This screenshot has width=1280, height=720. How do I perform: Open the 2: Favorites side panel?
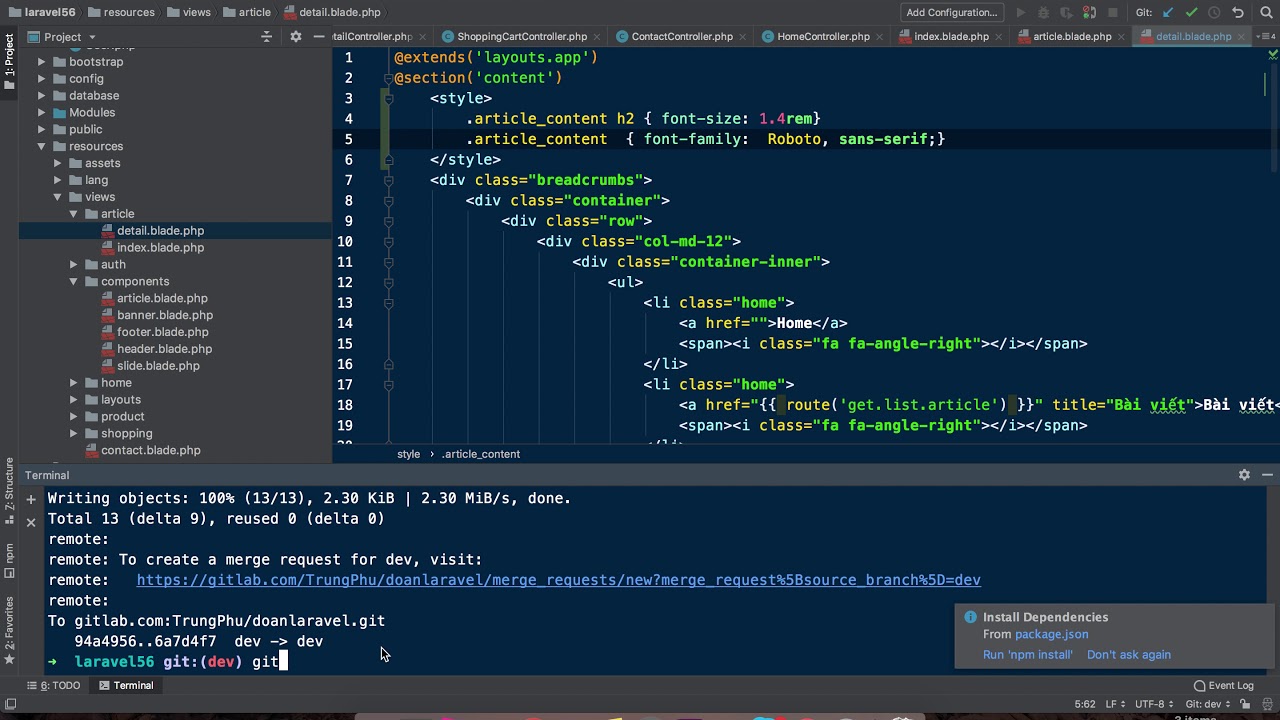[x=9, y=632]
